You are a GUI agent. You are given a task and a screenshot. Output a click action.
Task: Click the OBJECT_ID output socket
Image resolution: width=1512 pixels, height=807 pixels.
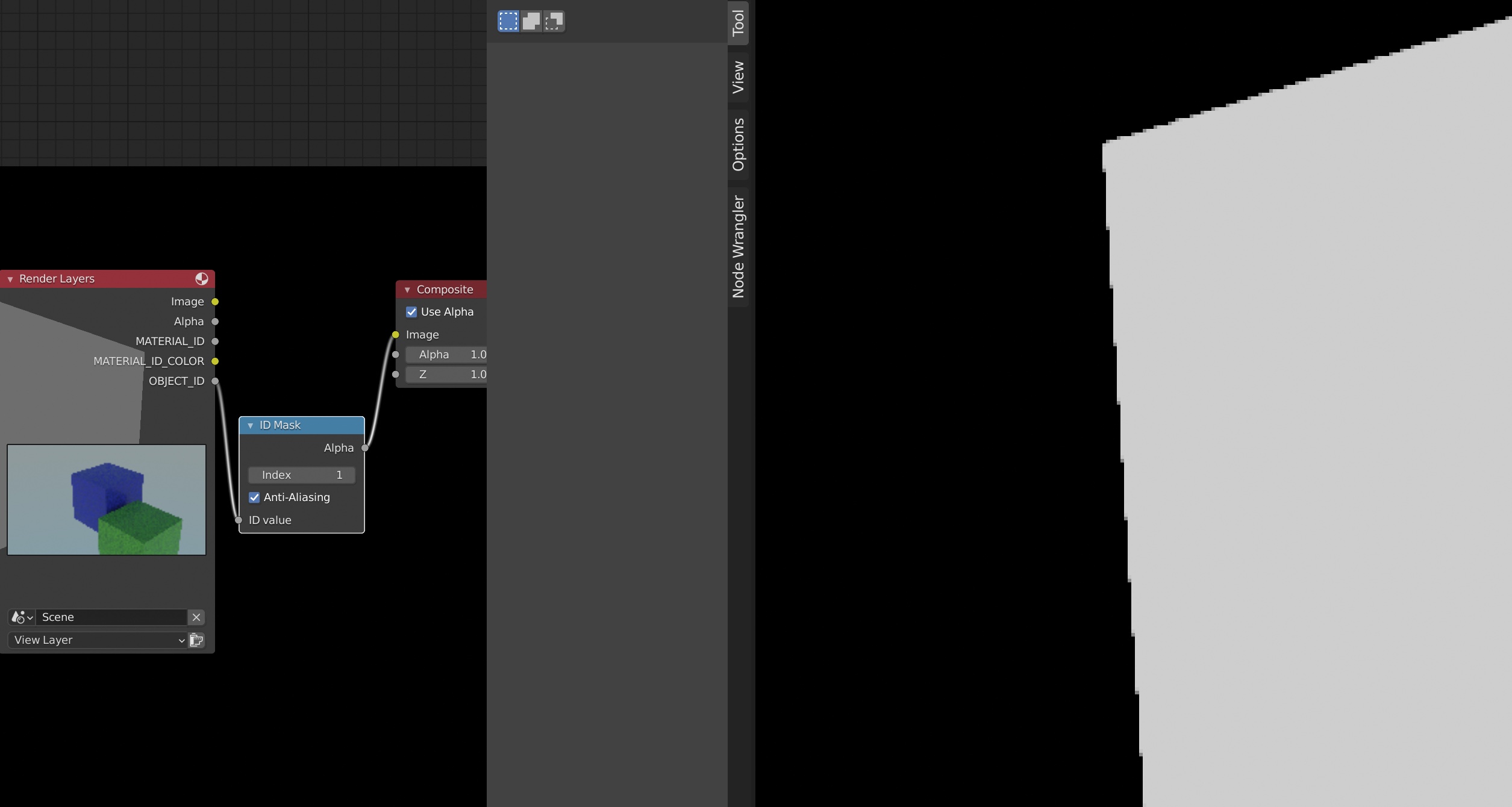(215, 381)
